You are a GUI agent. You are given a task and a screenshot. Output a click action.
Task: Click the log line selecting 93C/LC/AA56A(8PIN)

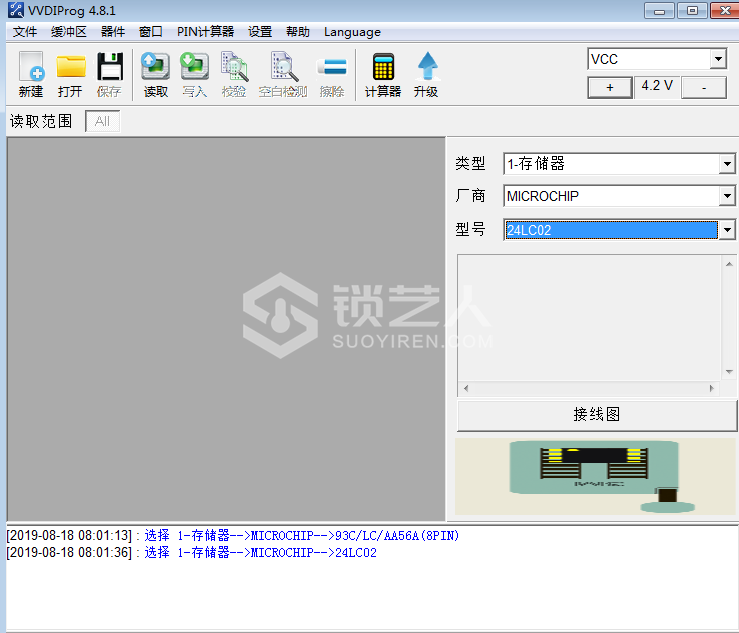233,535
